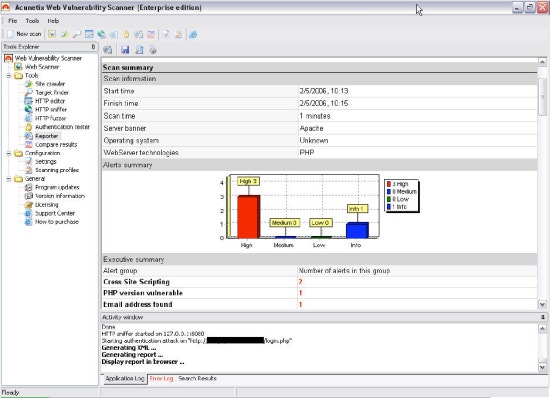
Task: Launch Site crawler via toolbar icon
Action: (65, 34)
